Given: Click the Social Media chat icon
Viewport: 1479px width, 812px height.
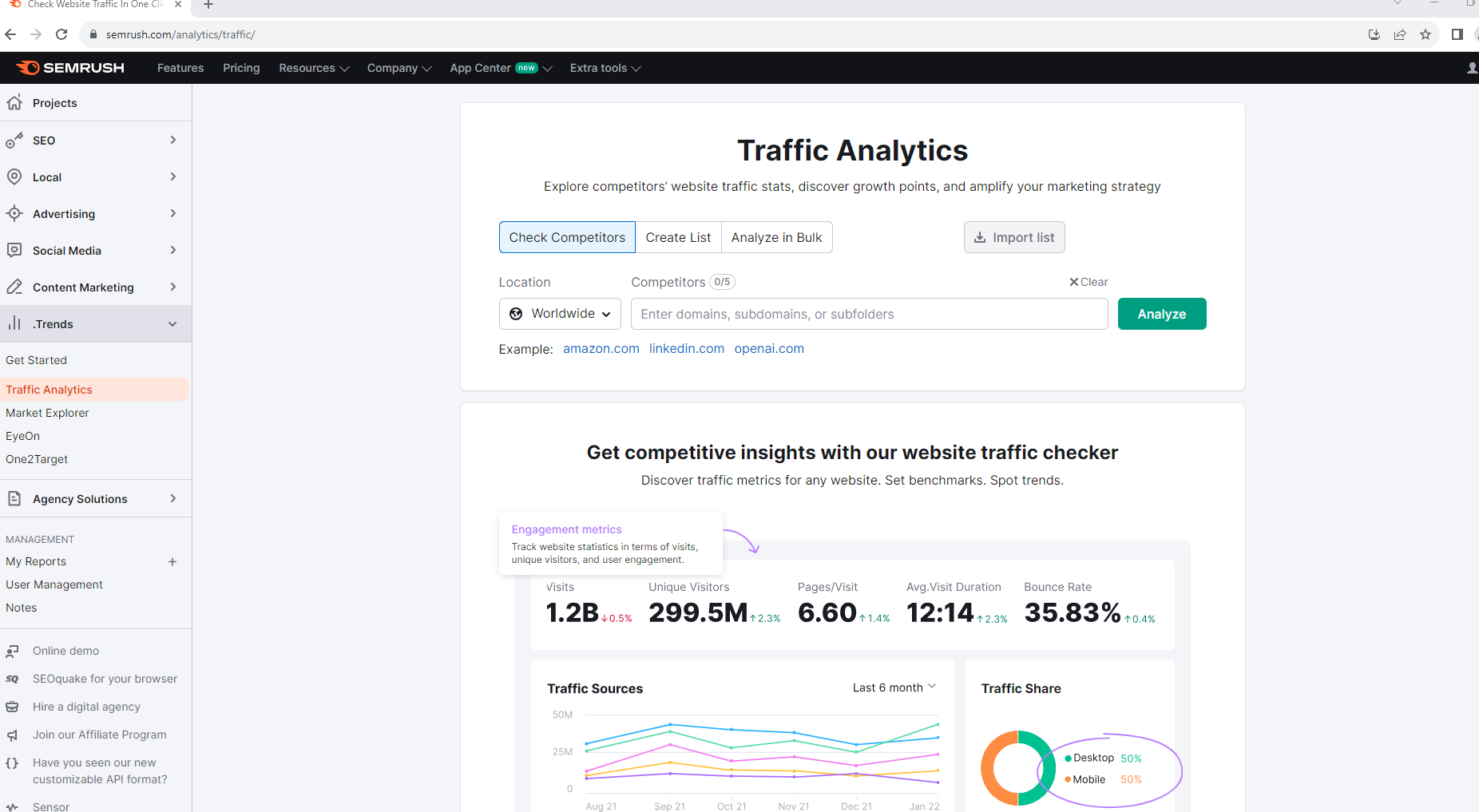Looking at the screenshot, I should click(14, 250).
